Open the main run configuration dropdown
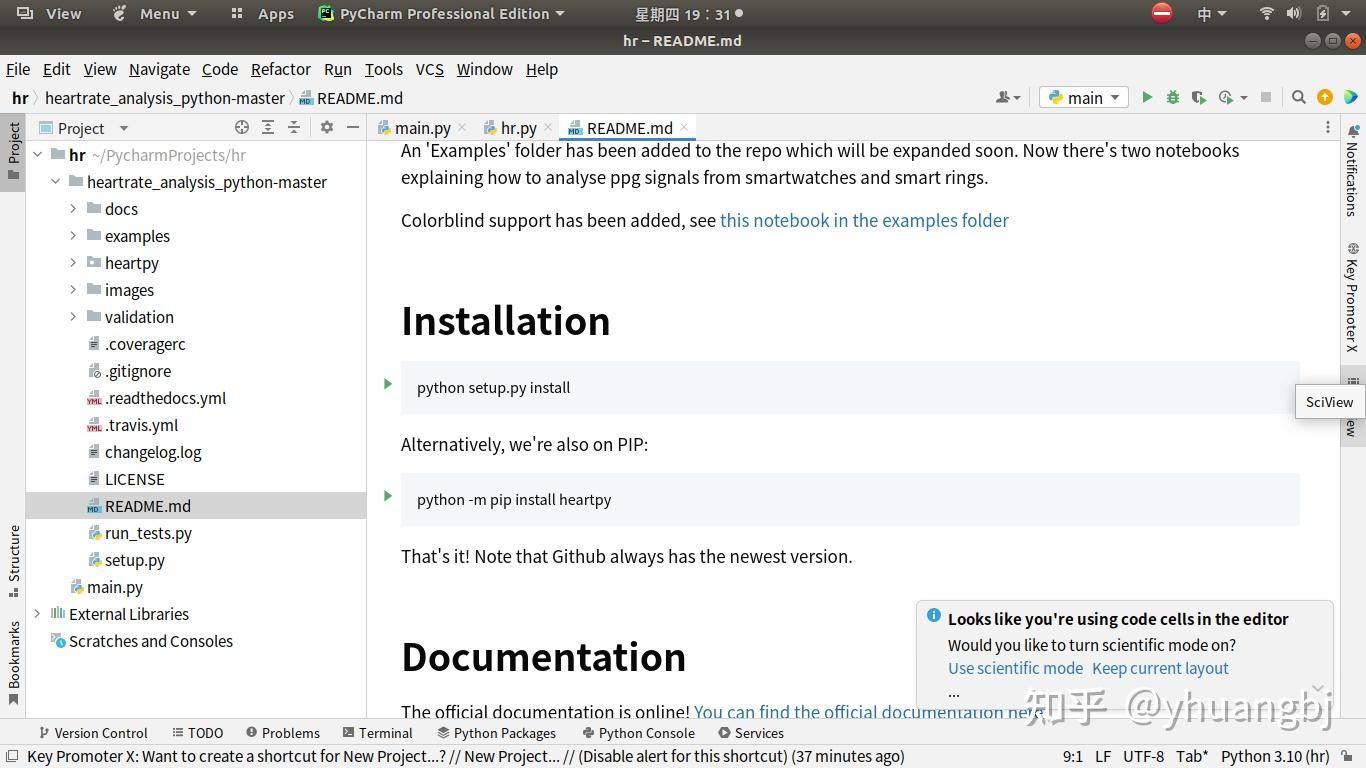1366x768 pixels. tap(1084, 97)
